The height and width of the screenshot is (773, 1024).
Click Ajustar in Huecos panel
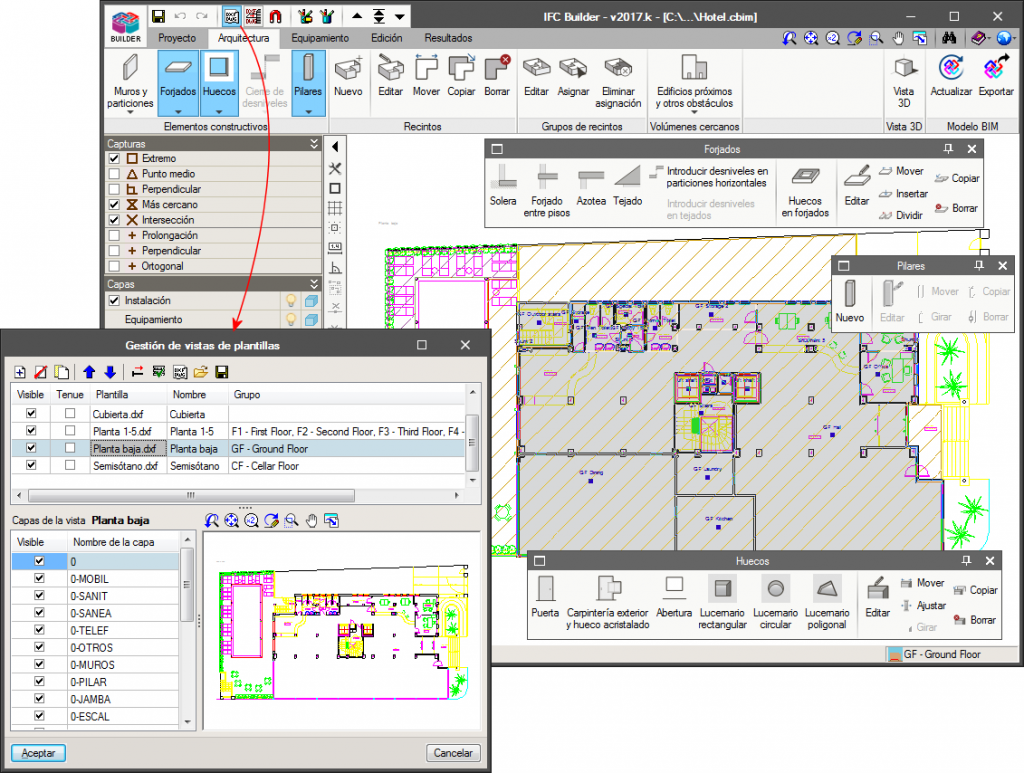pos(924,605)
